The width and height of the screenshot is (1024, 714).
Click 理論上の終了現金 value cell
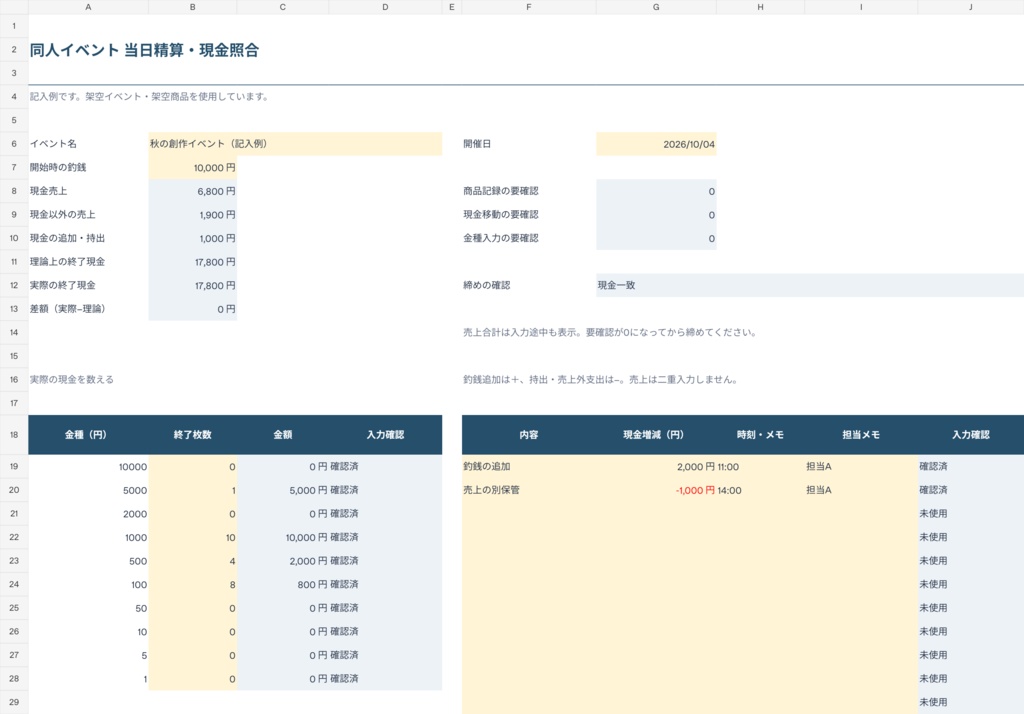[193, 261]
